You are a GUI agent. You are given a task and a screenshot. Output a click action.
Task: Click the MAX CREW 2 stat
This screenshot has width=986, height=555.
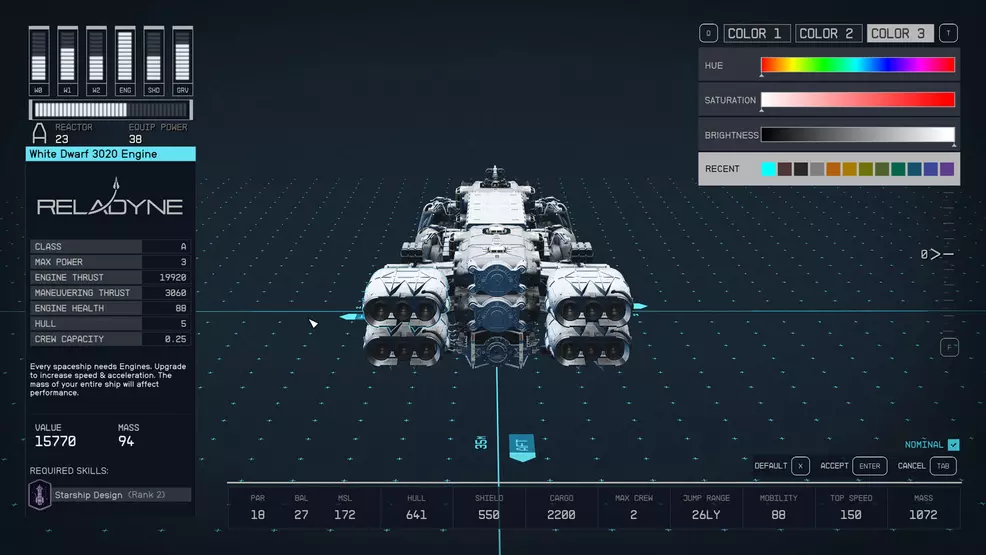[634, 507]
